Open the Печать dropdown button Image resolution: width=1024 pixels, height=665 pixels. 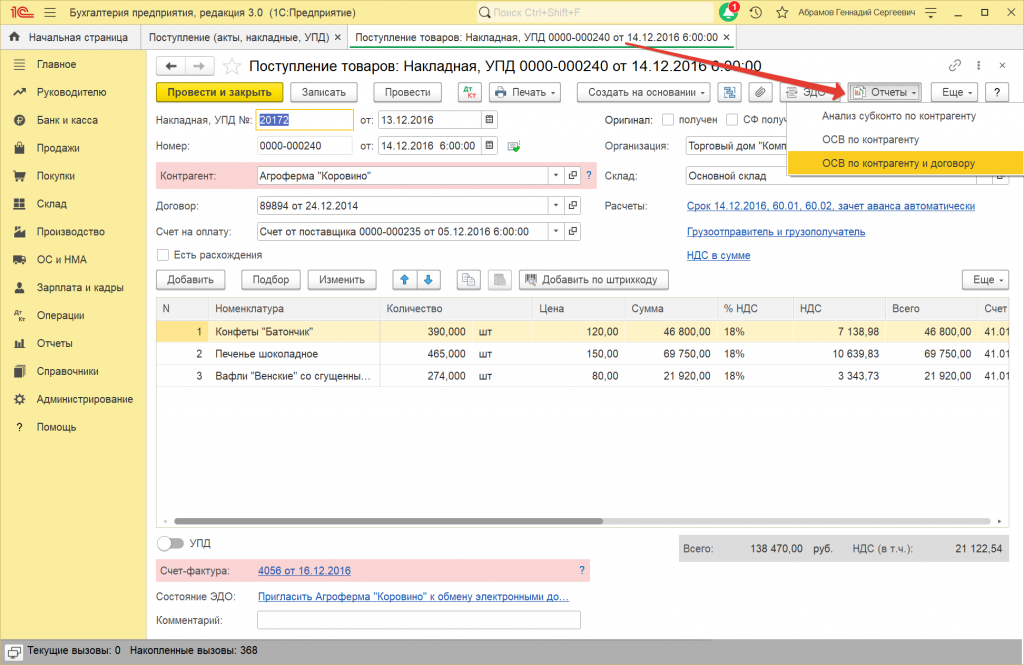pyautogui.click(x=525, y=92)
